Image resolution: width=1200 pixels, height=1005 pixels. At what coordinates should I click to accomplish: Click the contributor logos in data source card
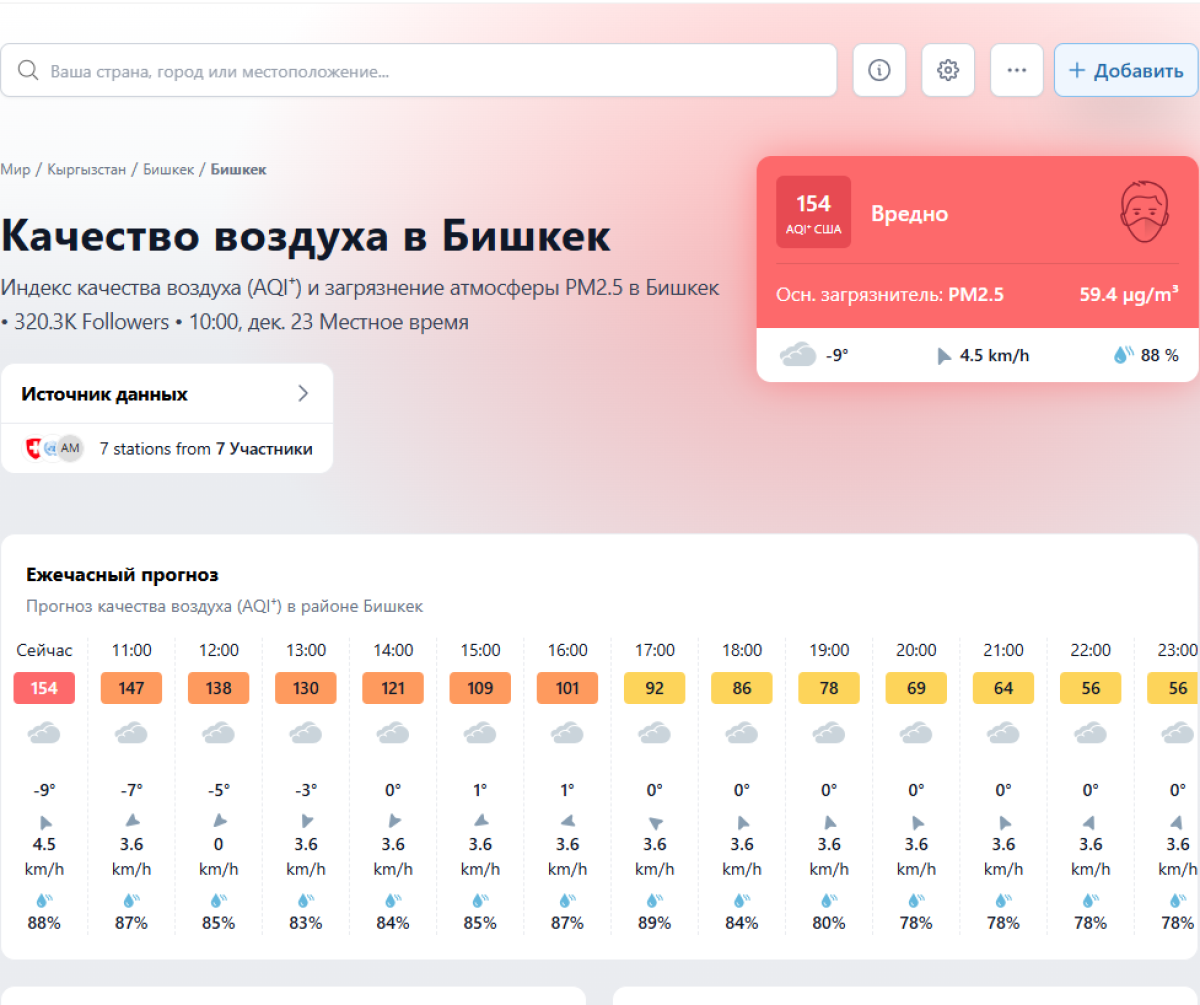(54, 449)
